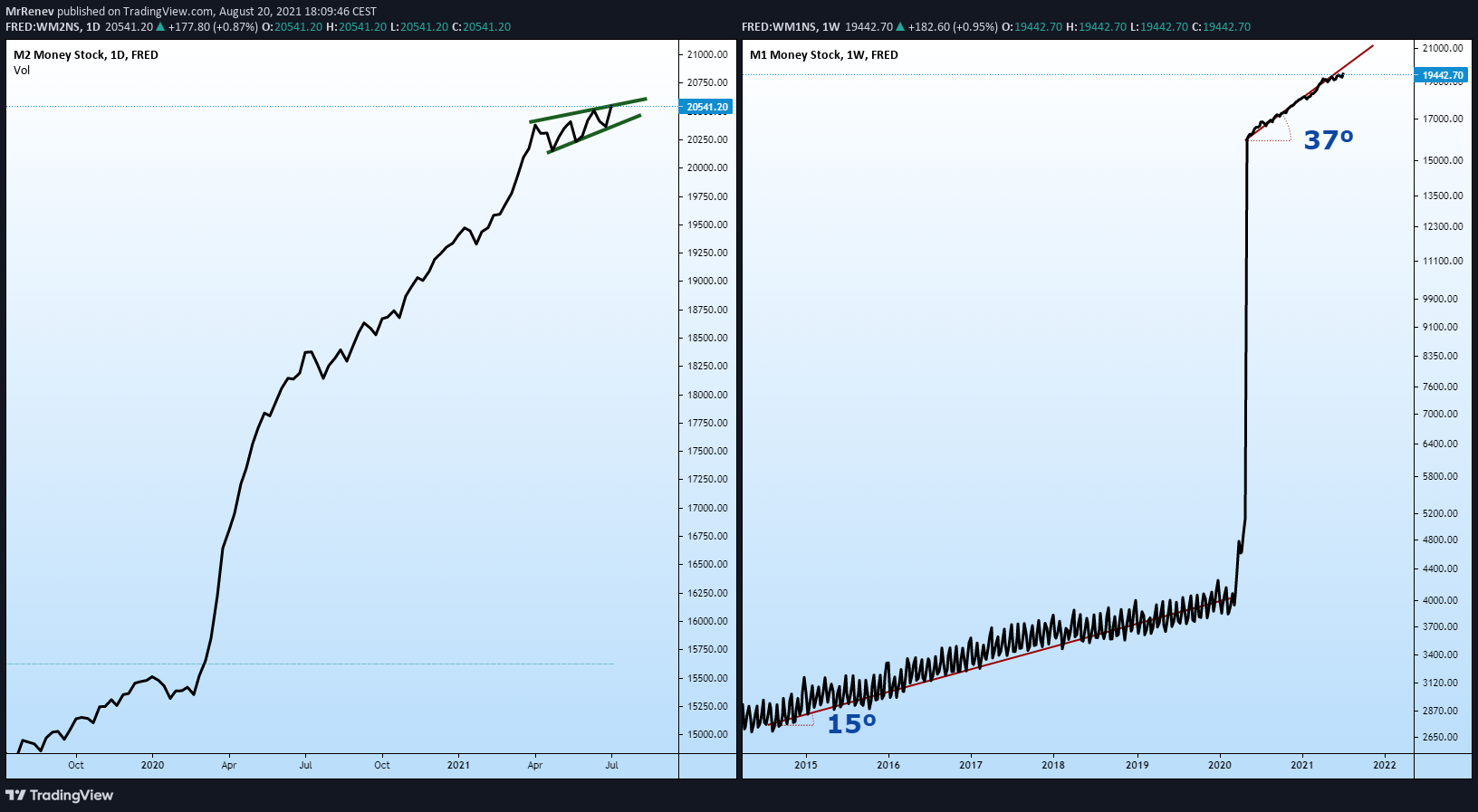Click the upper green trendline on M2 chart
Screen dimensions: 1478x812
coord(588,110)
